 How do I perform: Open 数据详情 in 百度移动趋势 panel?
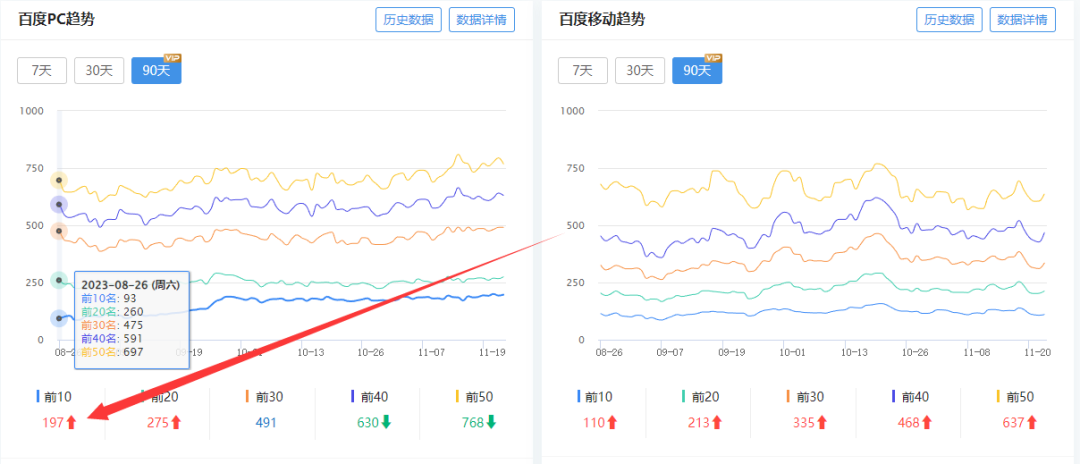pos(1023,20)
